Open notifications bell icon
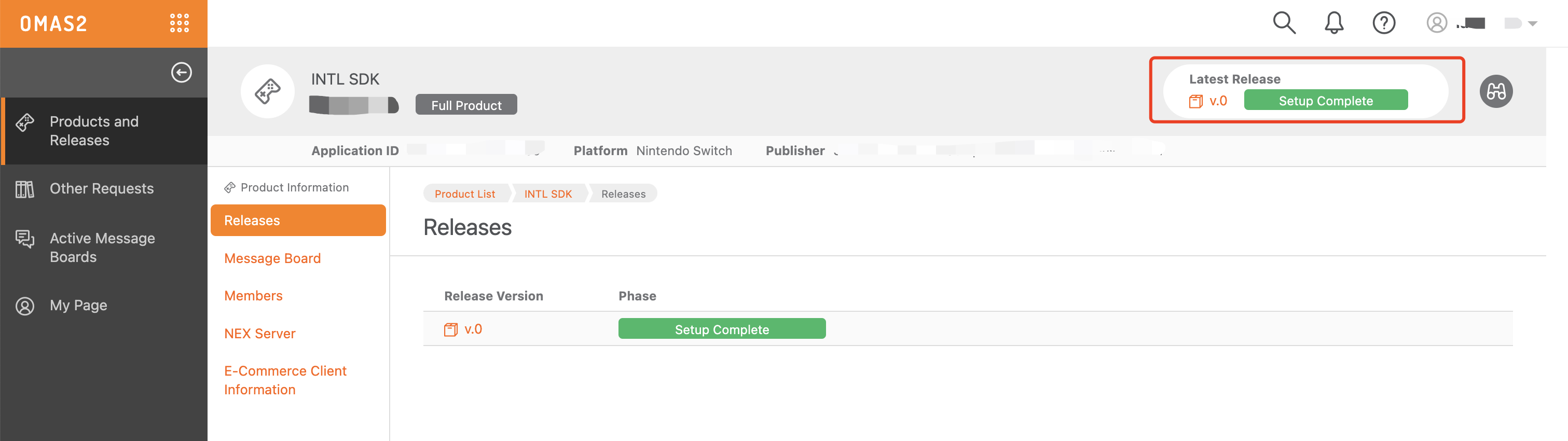The width and height of the screenshot is (1568, 441). [1333, 23]
